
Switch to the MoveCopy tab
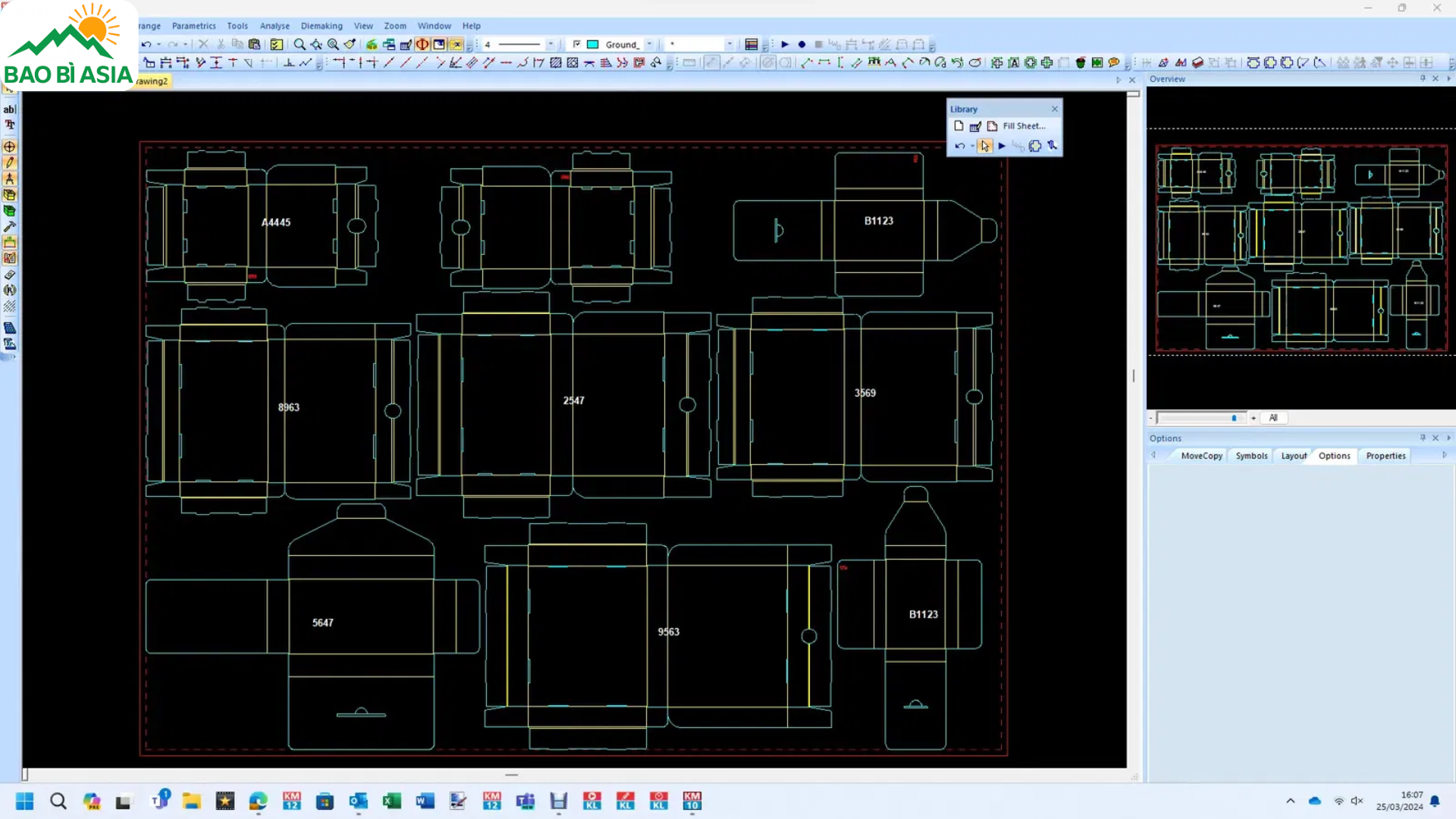1201,456
